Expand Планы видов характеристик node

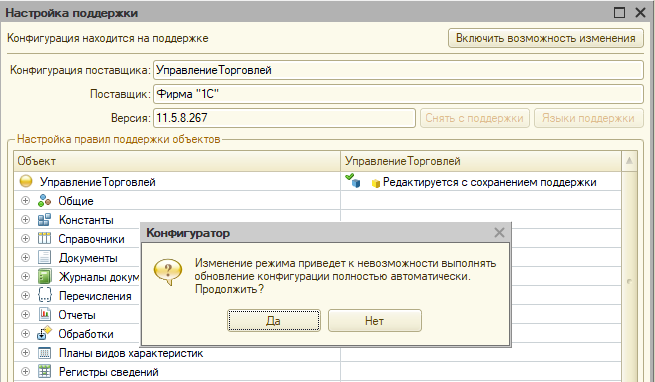pos(25,352)
